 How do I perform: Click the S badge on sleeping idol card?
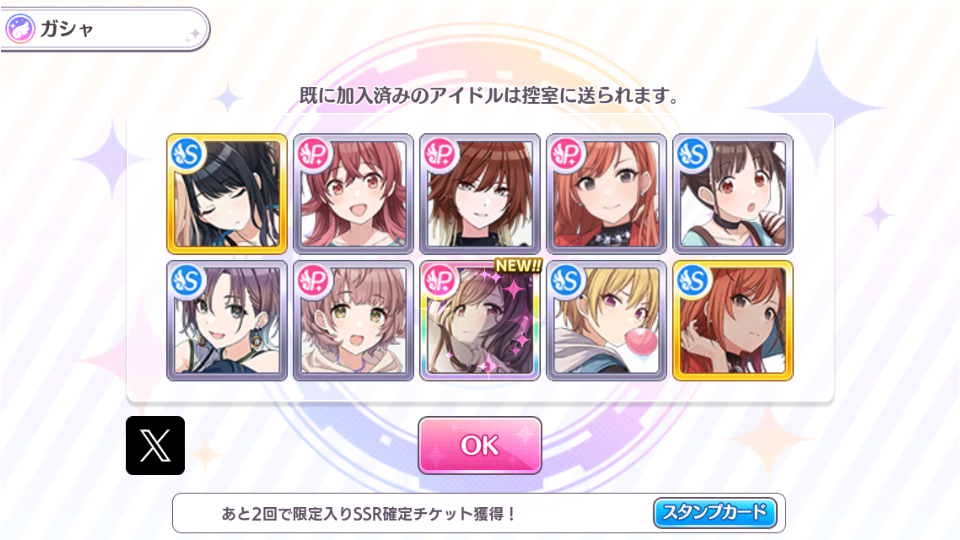coord(187,154)
